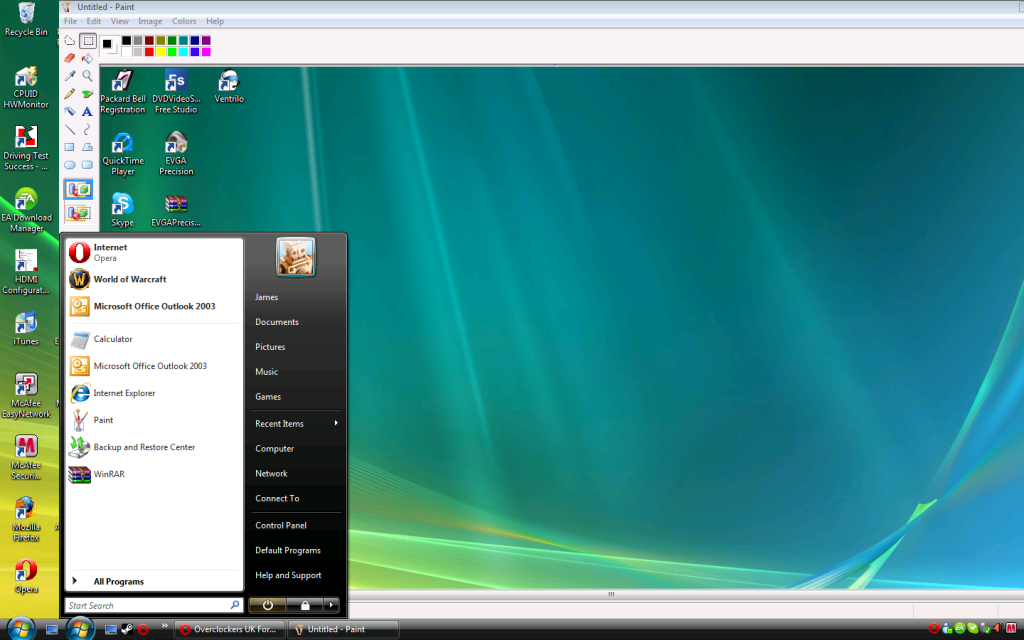Pick the yellow color swatch in palette
Viewport: 1024px width, 640px height.
161,52
